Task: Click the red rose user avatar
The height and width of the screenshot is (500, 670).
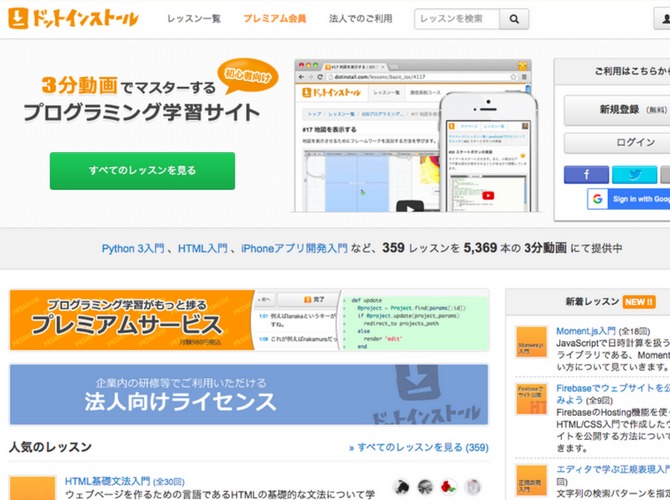Action: tap(449, 486)
